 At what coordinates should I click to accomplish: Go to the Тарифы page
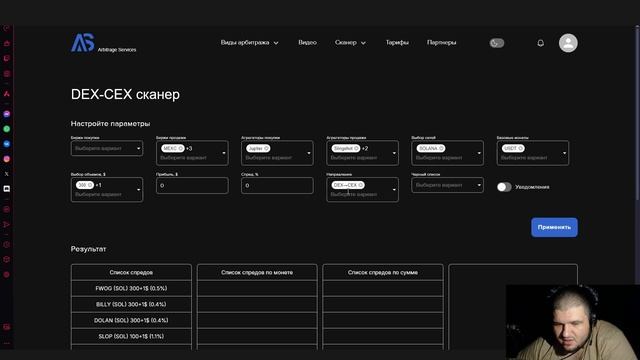[x=397, y=42]
